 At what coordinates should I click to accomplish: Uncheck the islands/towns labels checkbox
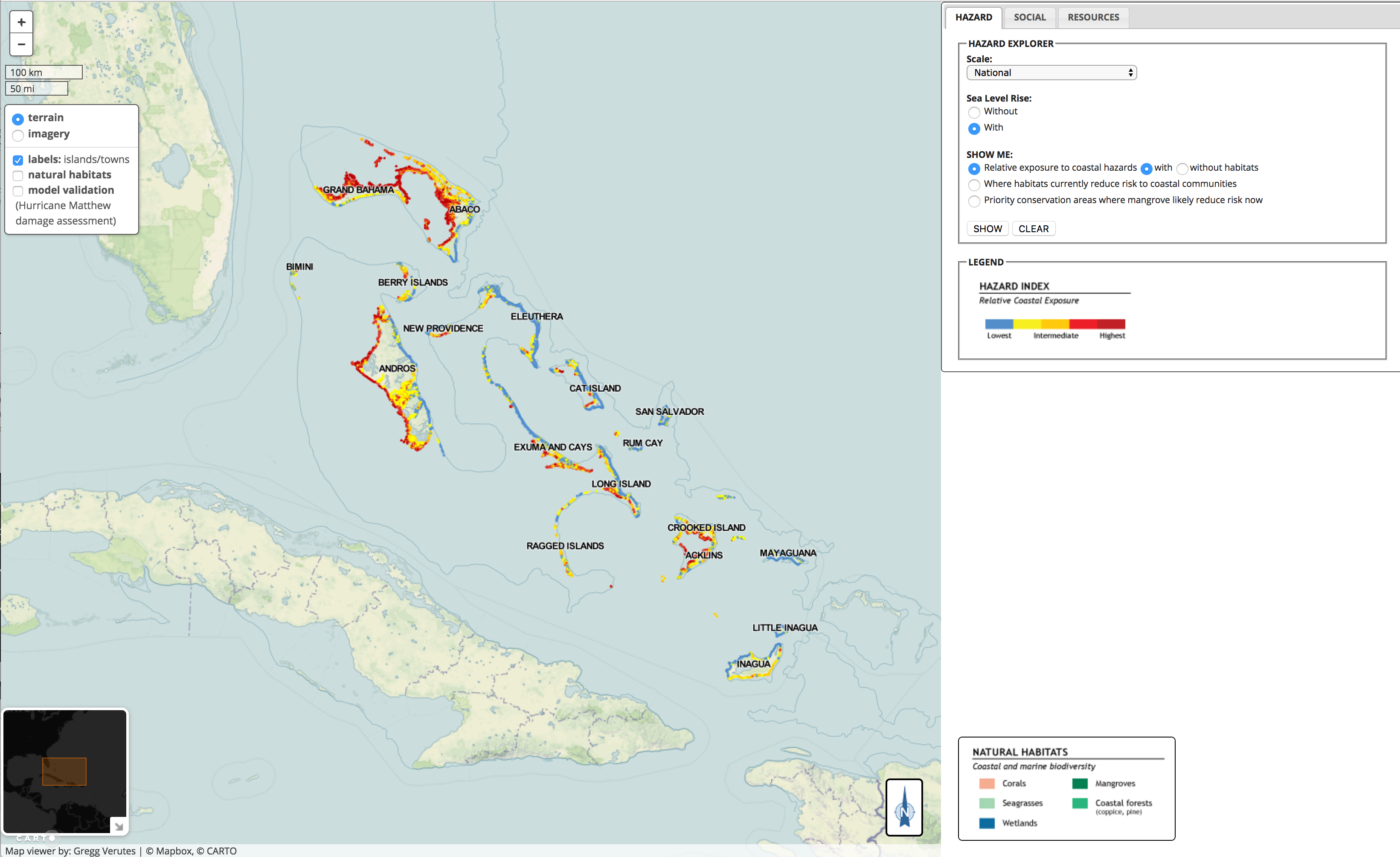[18, 160]
